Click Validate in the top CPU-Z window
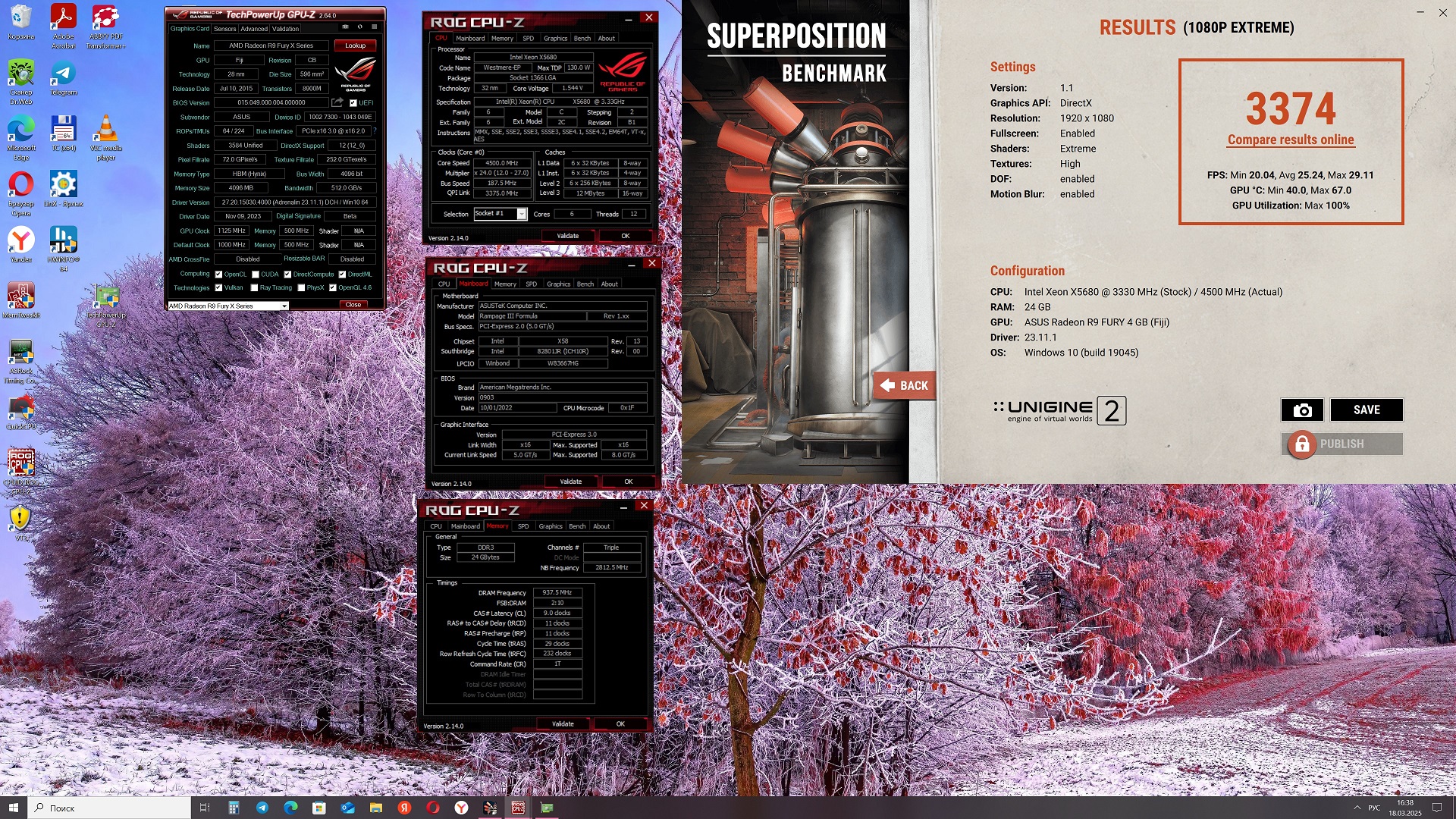 (568, 236)
